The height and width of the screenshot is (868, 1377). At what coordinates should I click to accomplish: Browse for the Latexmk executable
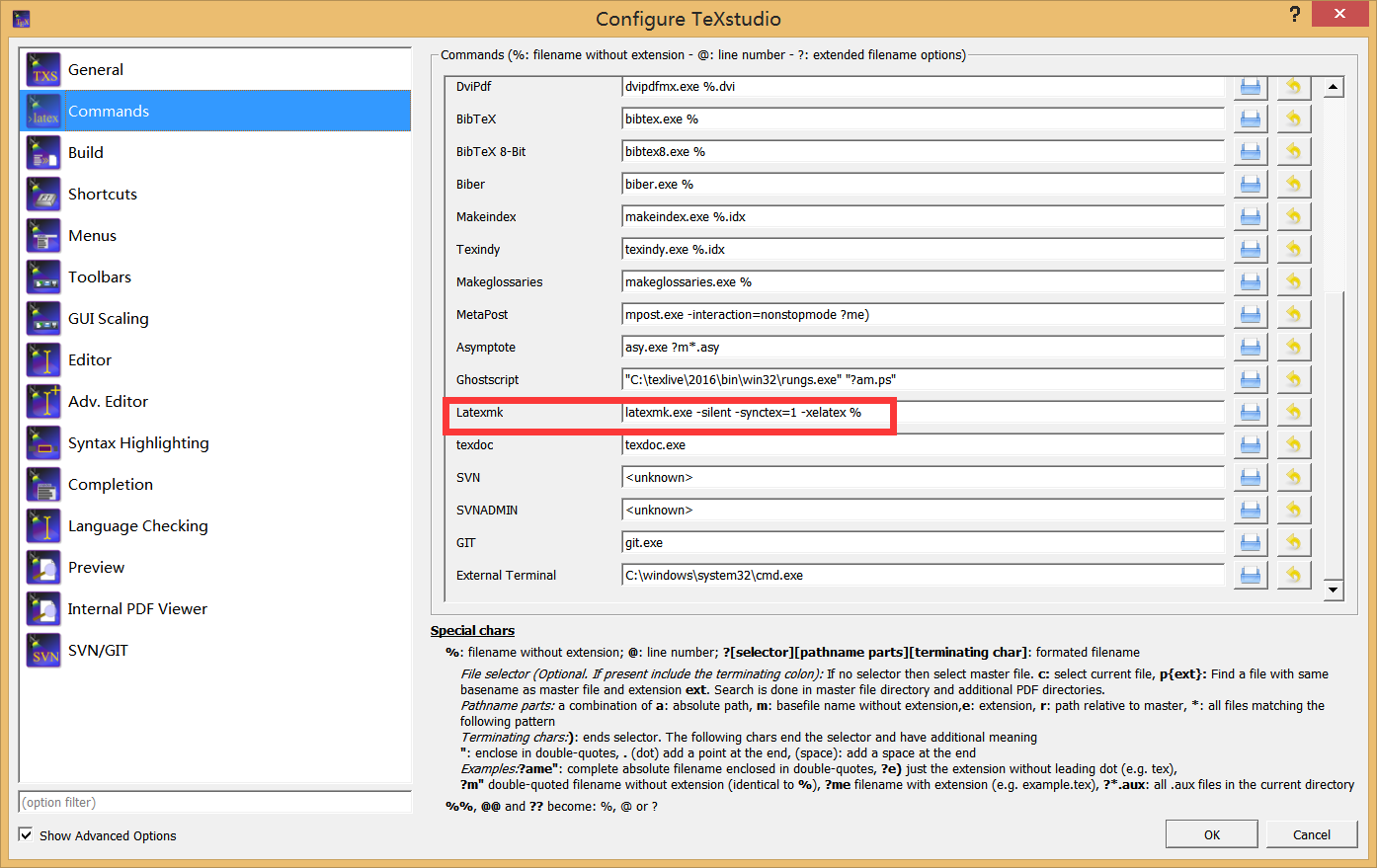pos(1250,413)
